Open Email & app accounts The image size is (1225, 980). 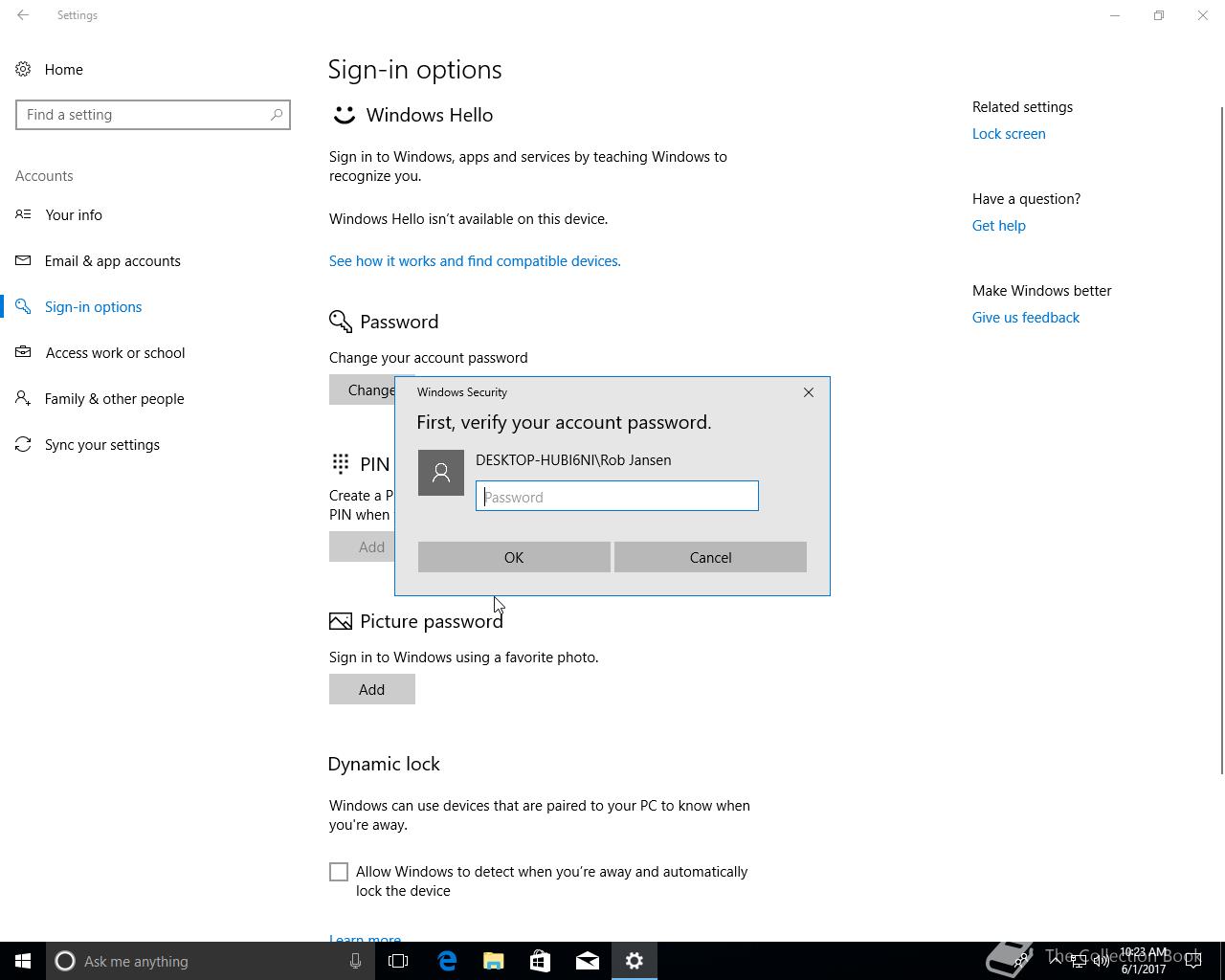(113, 261)
